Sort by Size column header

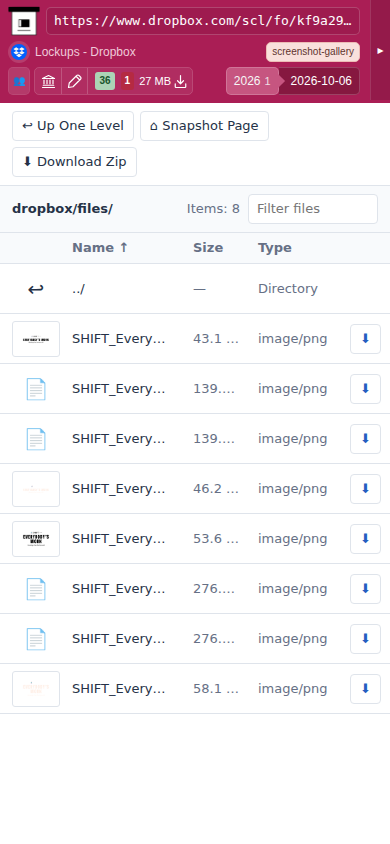[x=208, y=248]
